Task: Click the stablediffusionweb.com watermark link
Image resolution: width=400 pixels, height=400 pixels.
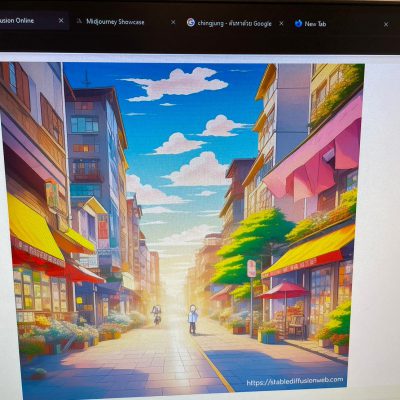Action: pyautogui.click(x=295, y=381)
